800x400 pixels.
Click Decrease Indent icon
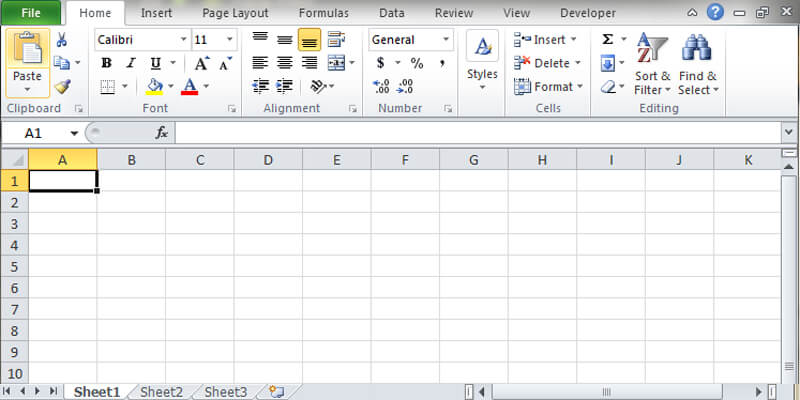tap(261, 86)
